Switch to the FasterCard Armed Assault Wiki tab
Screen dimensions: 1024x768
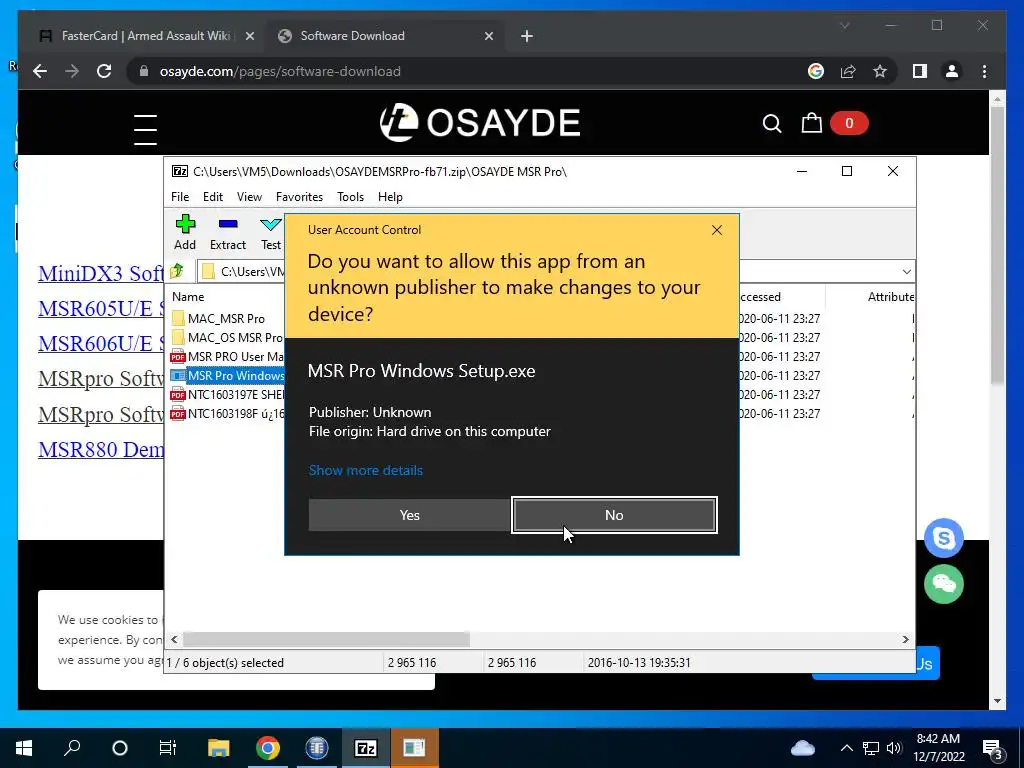pos(145,36)
